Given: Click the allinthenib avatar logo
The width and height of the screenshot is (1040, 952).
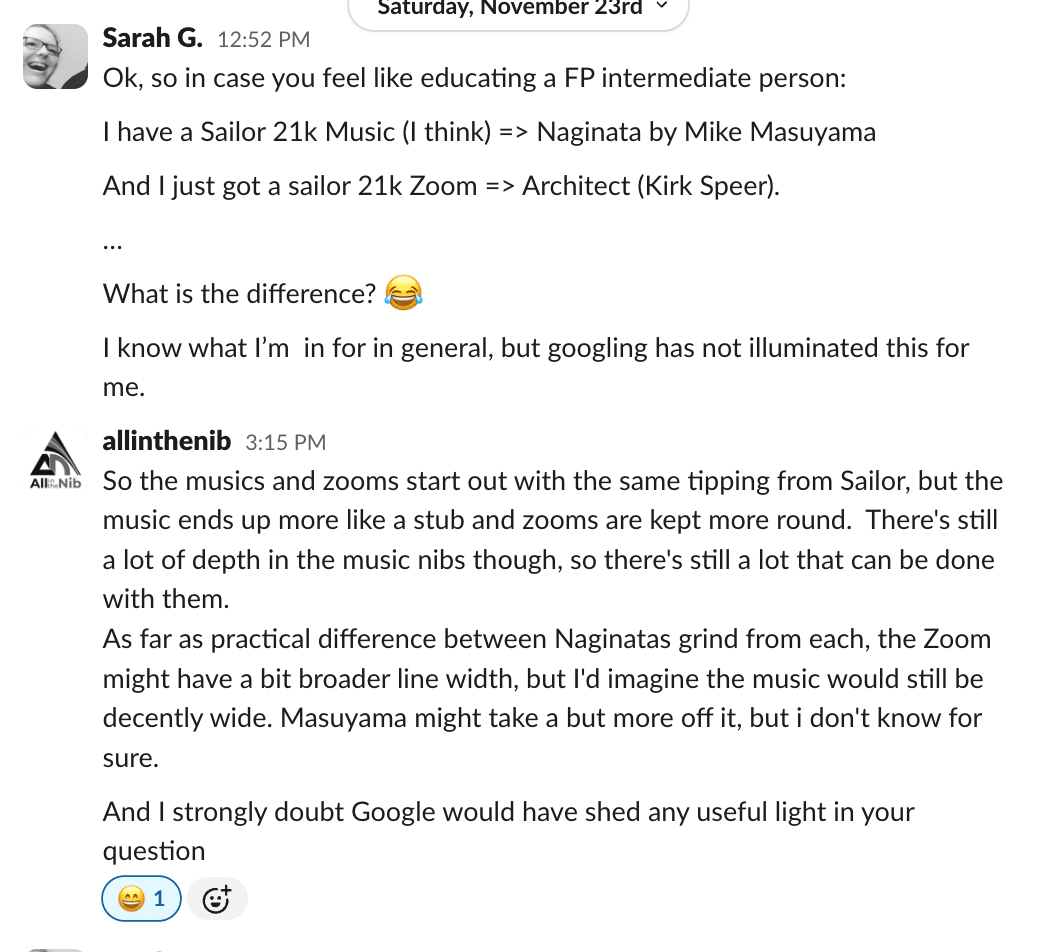Looking at the screenshot, I should 56,460.
